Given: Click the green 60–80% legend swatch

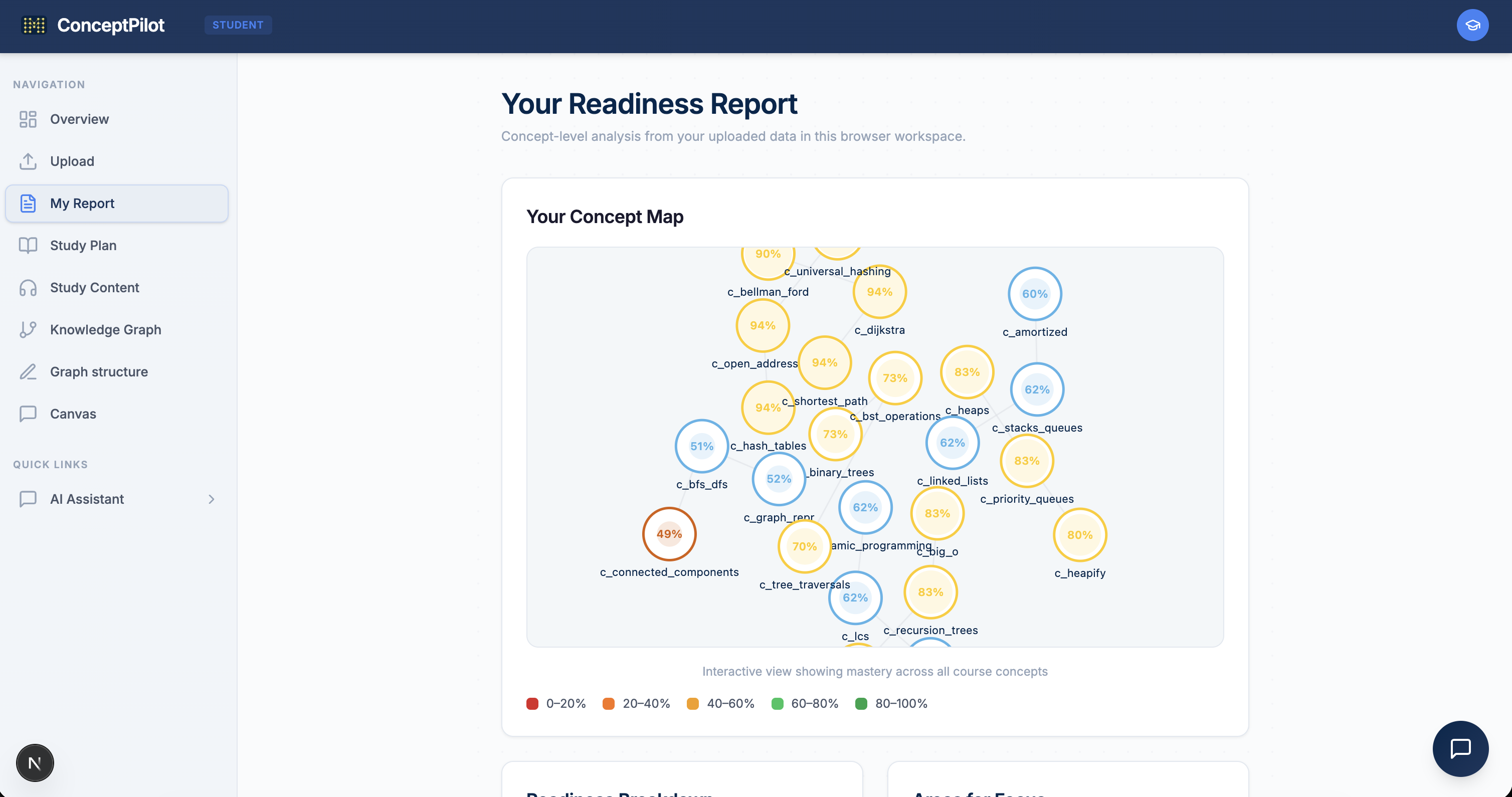Looking at the screenshot, I should tap(777, 704).
